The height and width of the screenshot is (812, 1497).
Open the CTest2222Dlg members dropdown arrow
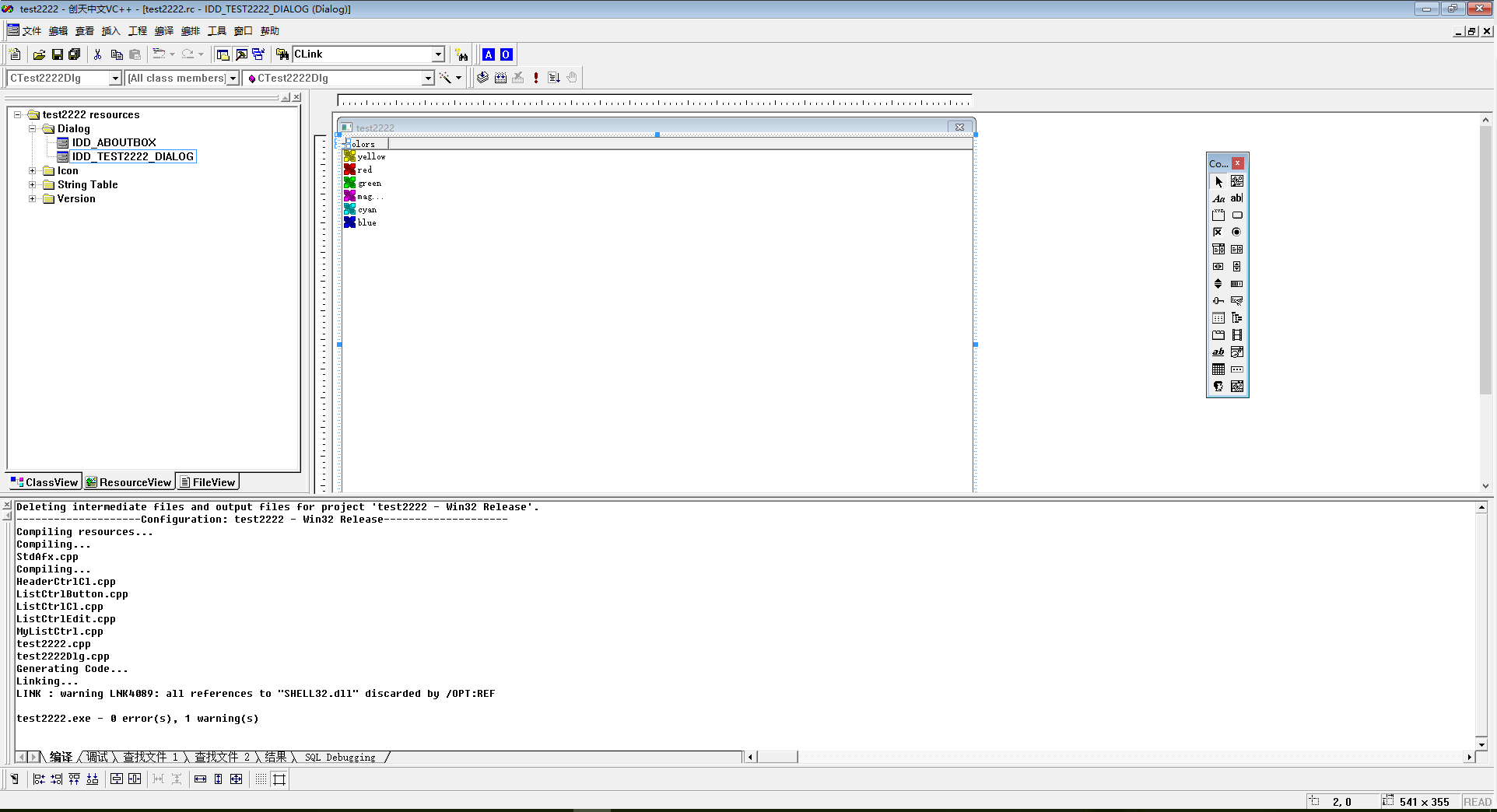tap(427, 78)
